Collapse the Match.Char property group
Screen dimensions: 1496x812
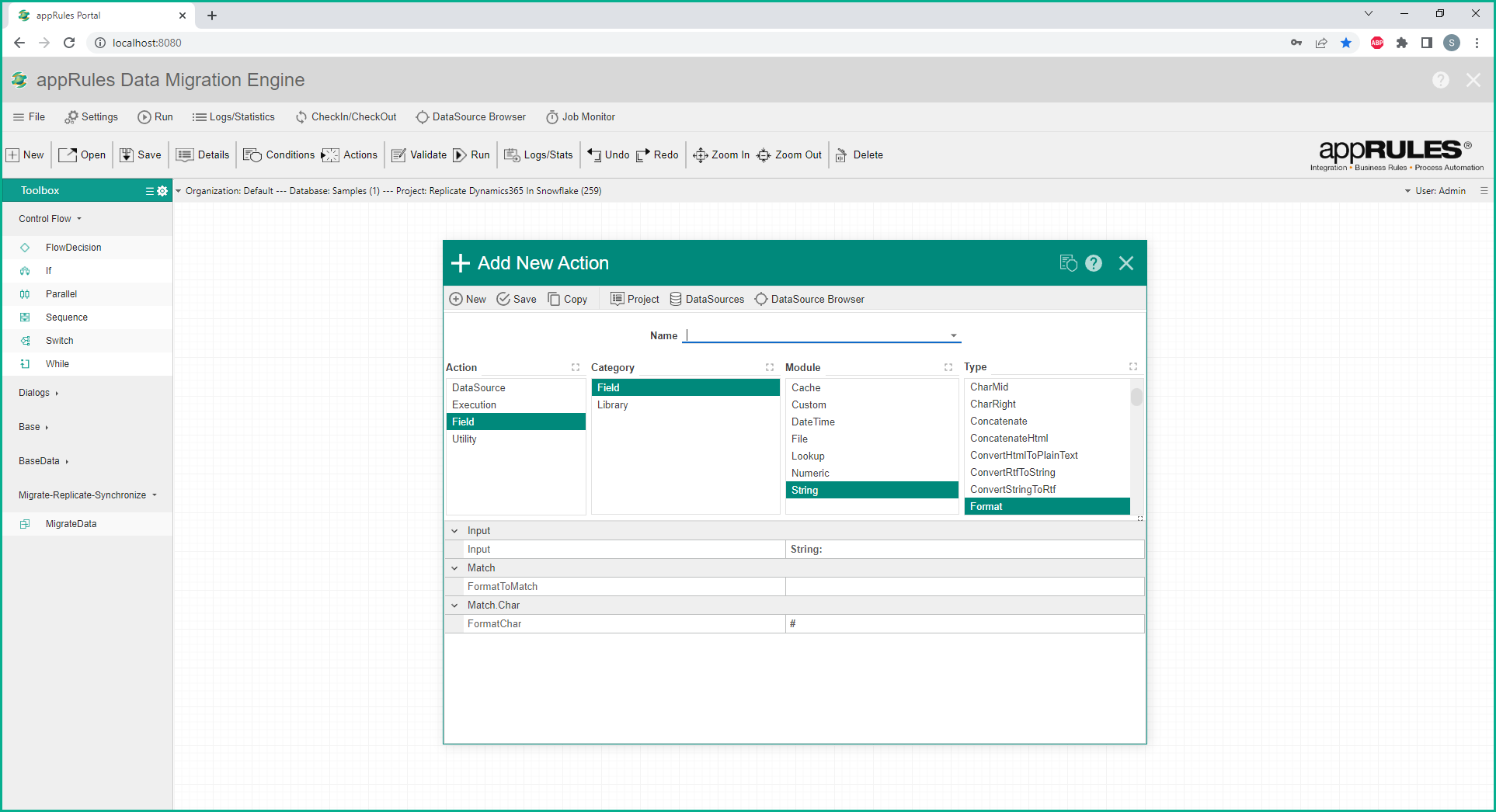(455, 606)
